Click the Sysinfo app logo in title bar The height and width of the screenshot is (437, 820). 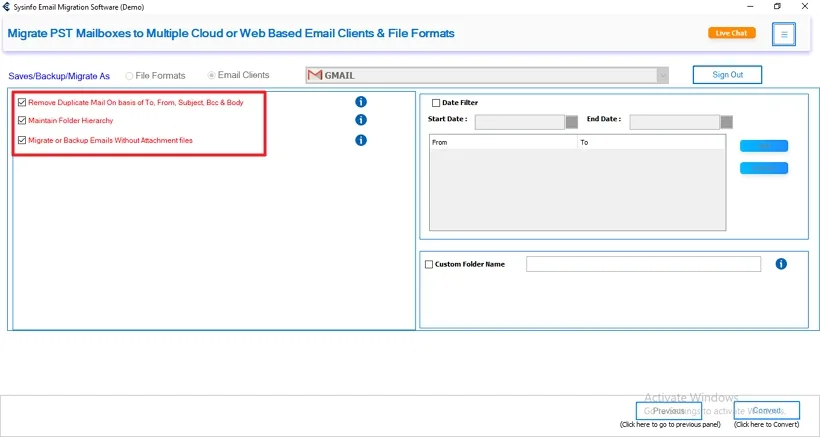(6, 7)
